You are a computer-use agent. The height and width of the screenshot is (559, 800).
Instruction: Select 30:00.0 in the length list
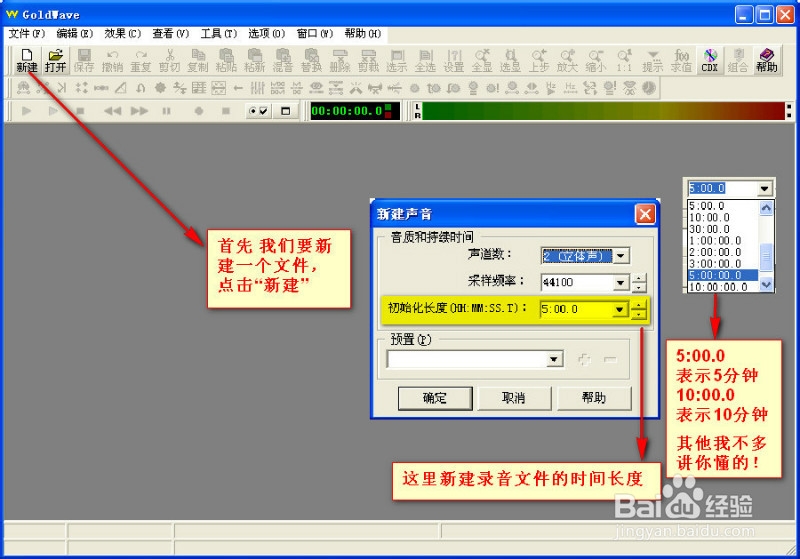[x=722, y=229]
